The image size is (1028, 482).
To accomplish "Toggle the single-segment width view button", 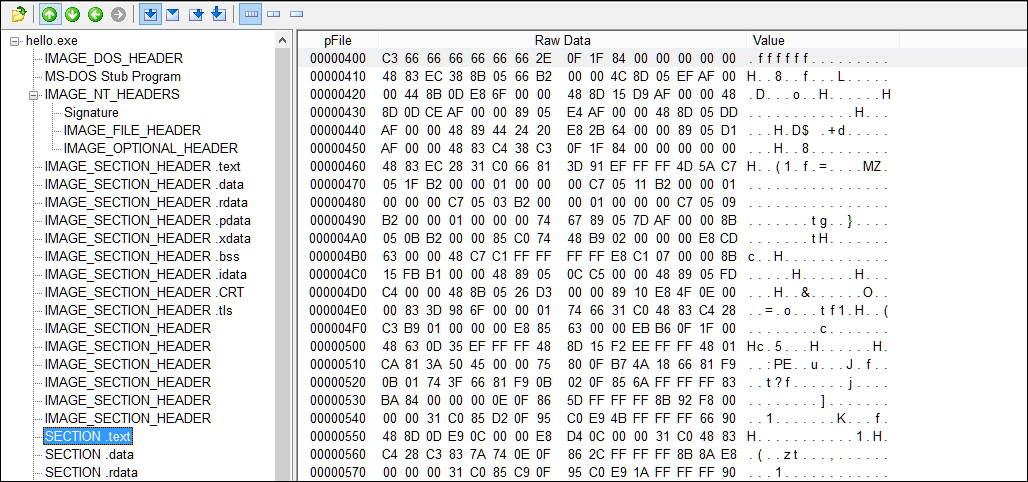I will click(x=296, y=14).
